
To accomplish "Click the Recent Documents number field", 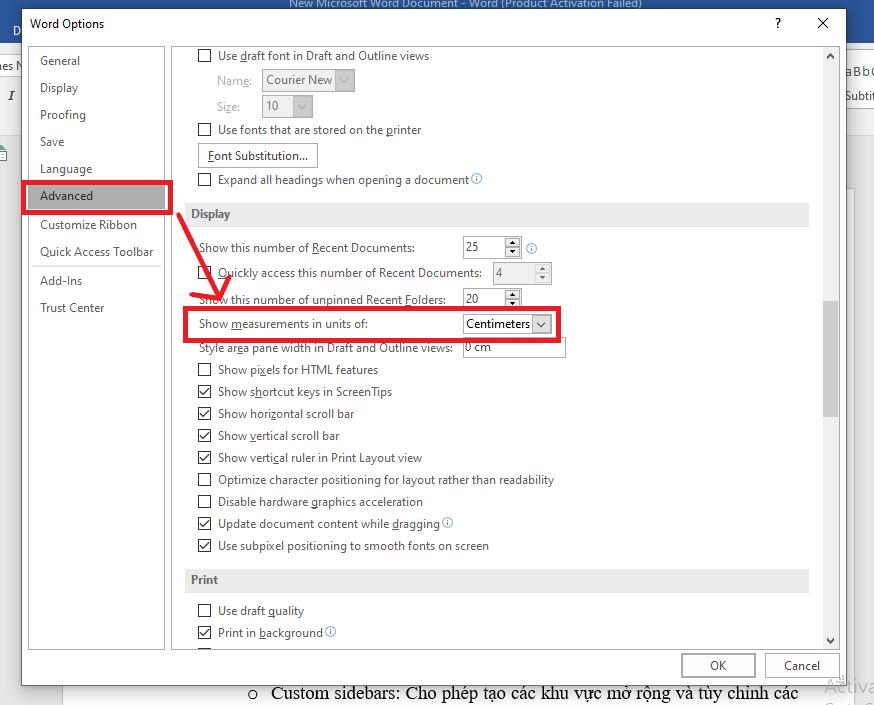I will tap(484, 247).
